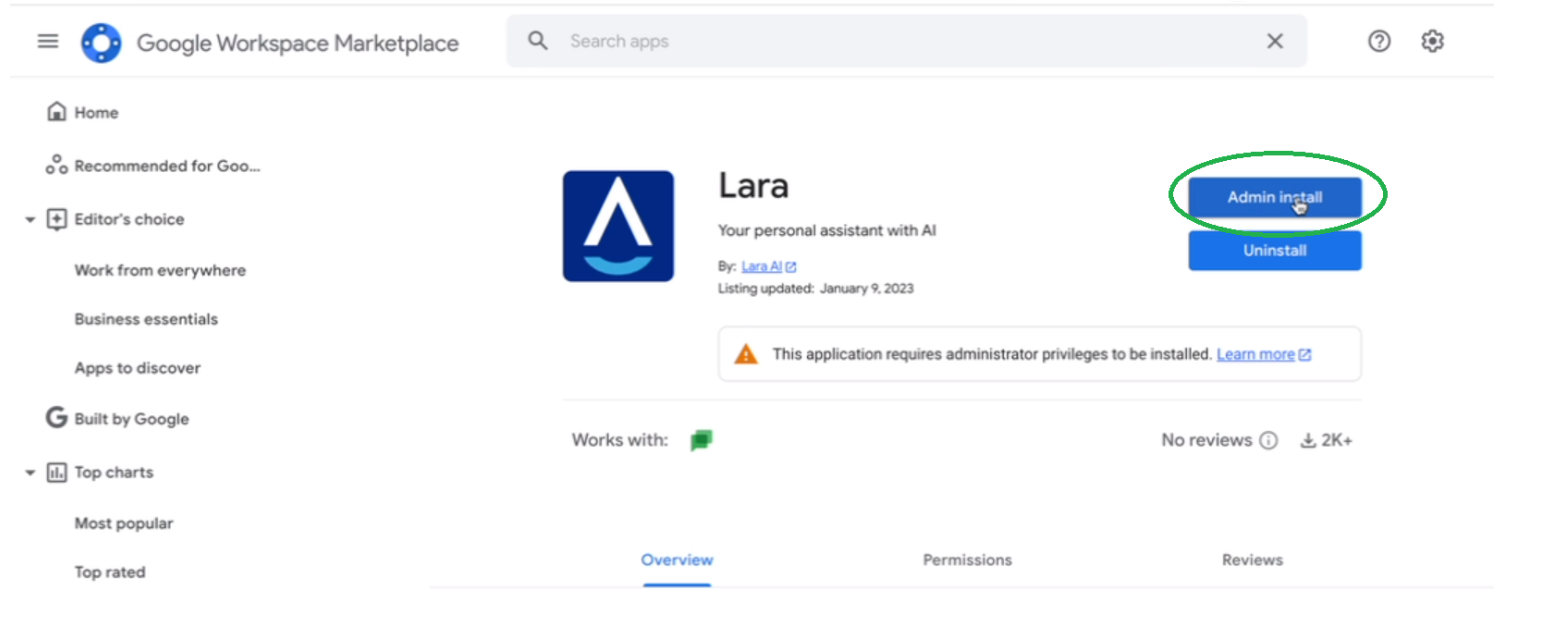Click the search magnifier icon
This screenshot has height=641, width=1563.
[538, 41]
